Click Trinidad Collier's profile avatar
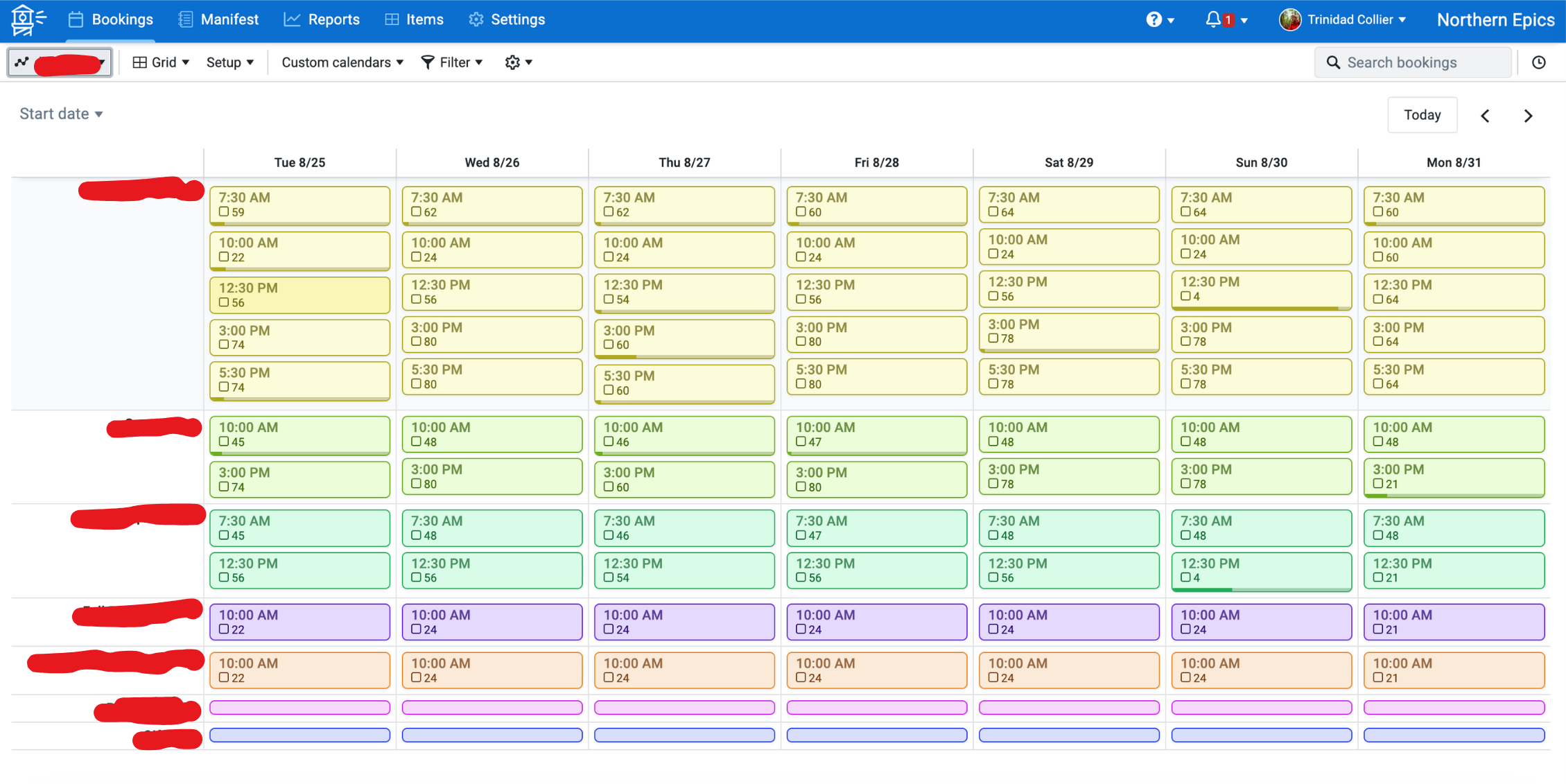This screenshot has width=1566, height=784. [x=1289, y=19]
